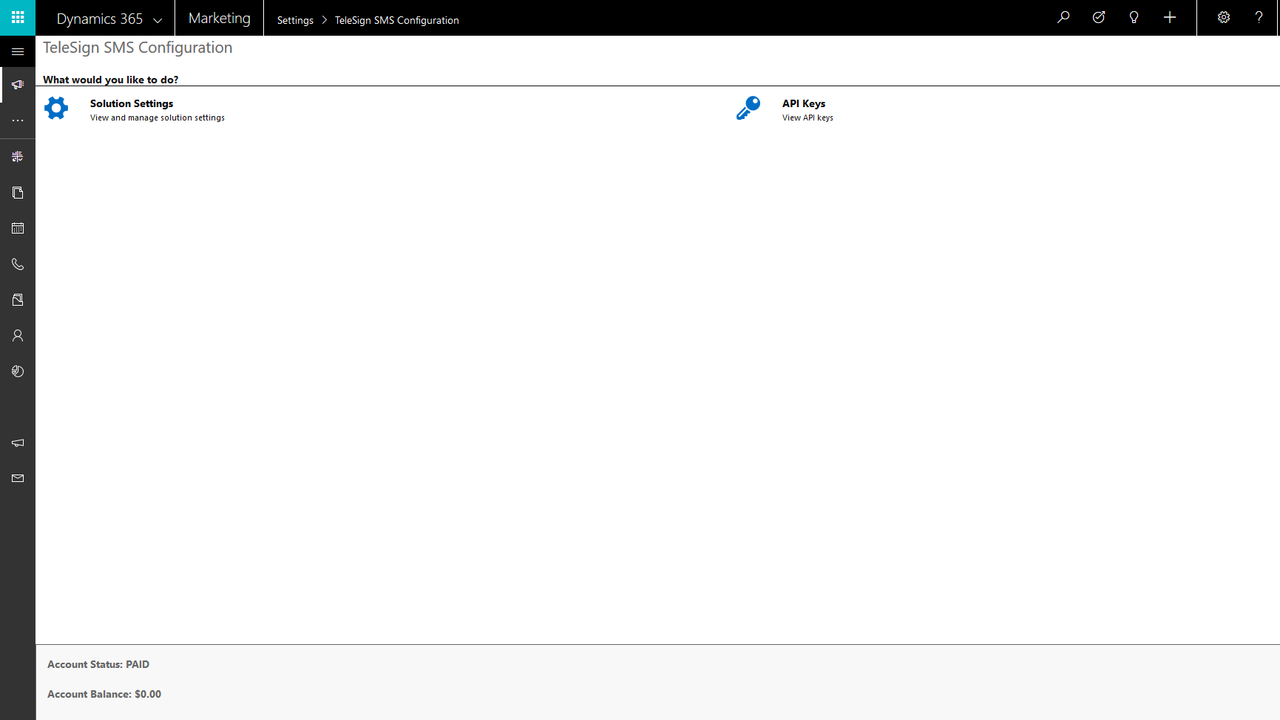The height and width of the screenshot is (720, 1280).
Task: Open the clipboard document sidebar icon
Action: click(17, 192)
